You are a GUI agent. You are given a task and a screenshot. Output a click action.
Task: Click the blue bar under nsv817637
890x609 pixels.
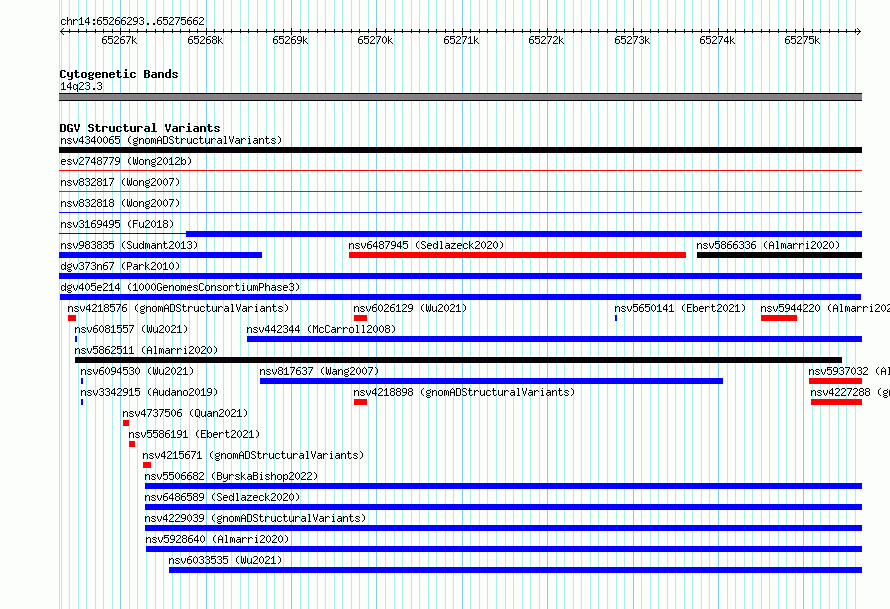(x=492, y=381)
